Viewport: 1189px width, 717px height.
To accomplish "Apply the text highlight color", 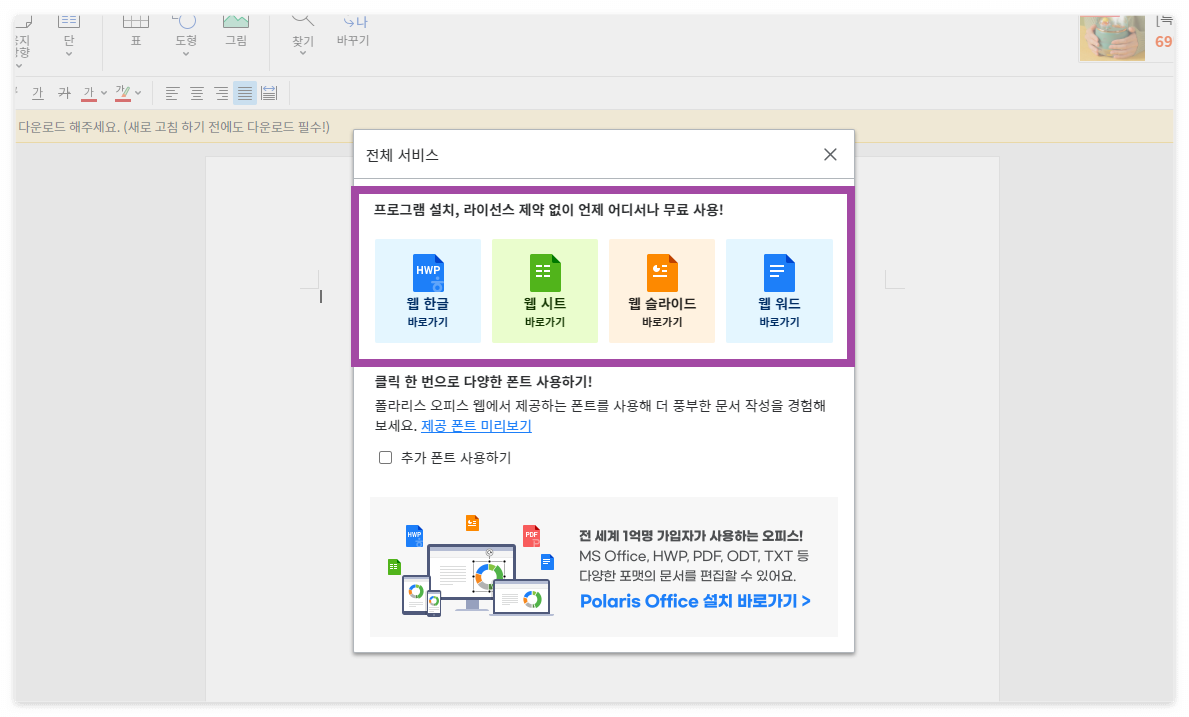I will 123,93.
